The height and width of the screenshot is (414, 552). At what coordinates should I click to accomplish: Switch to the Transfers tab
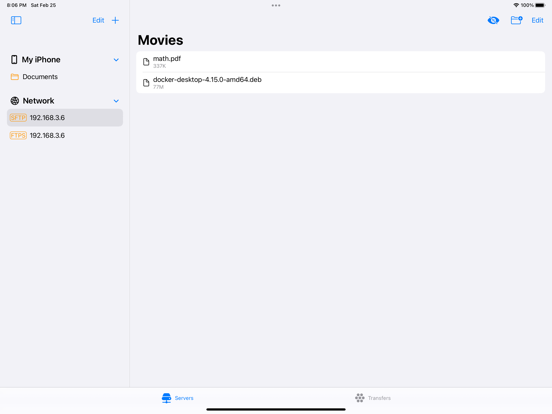point(373,398)
